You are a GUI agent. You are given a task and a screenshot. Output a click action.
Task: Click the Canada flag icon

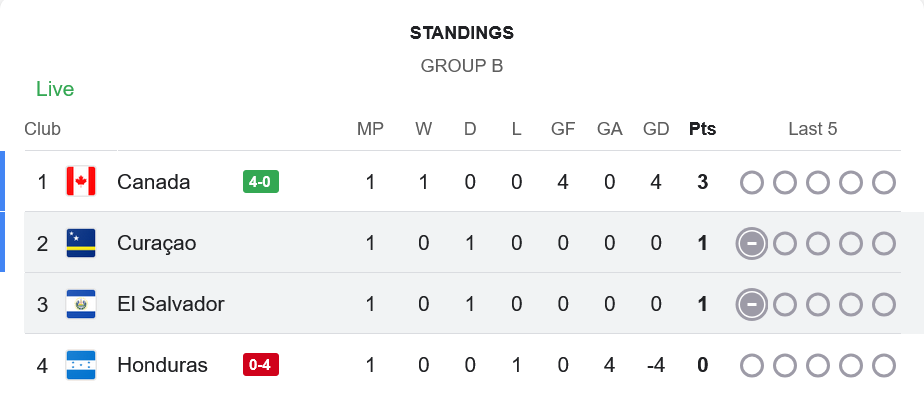(80, 182)
